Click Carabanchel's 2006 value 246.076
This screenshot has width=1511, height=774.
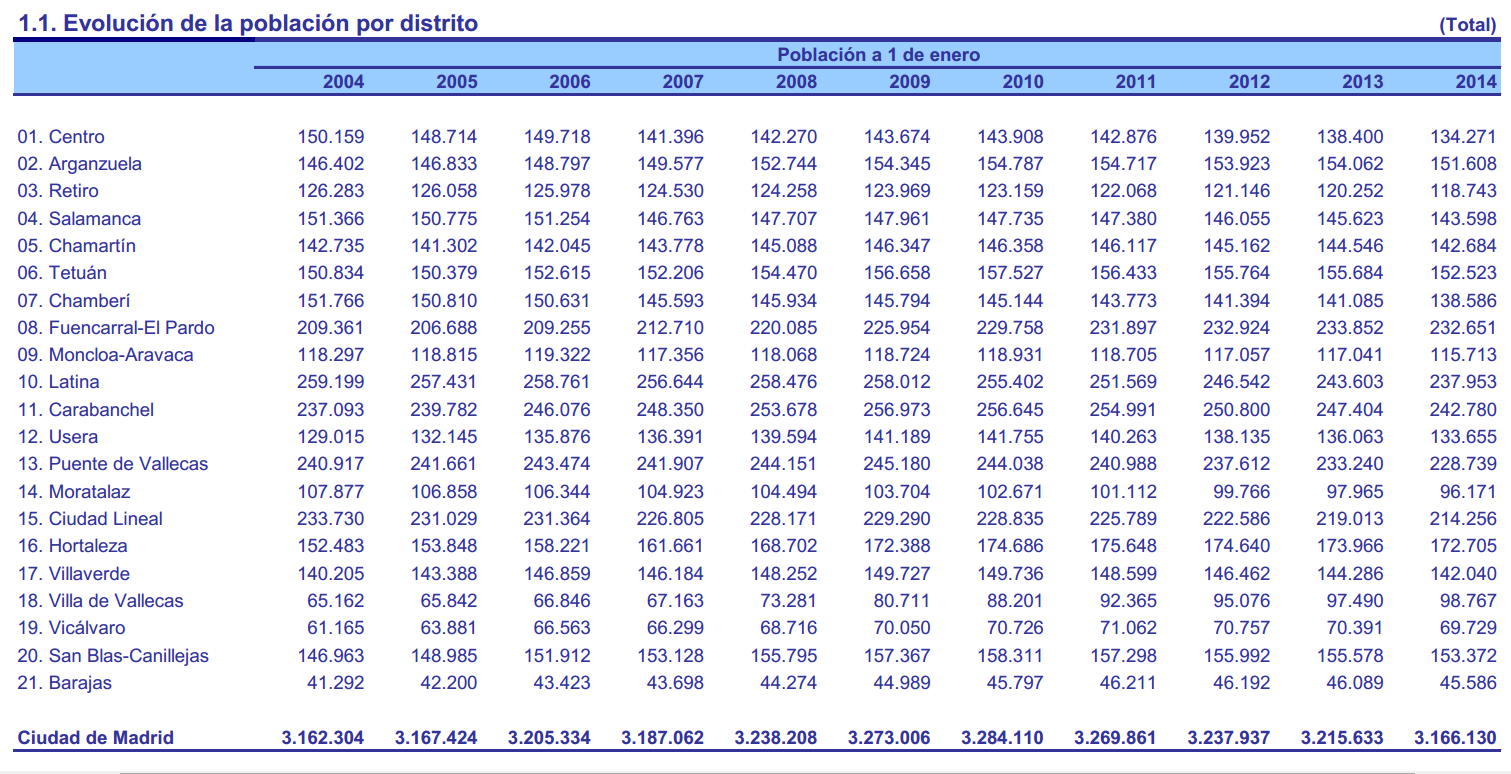(x=557, y=410)
